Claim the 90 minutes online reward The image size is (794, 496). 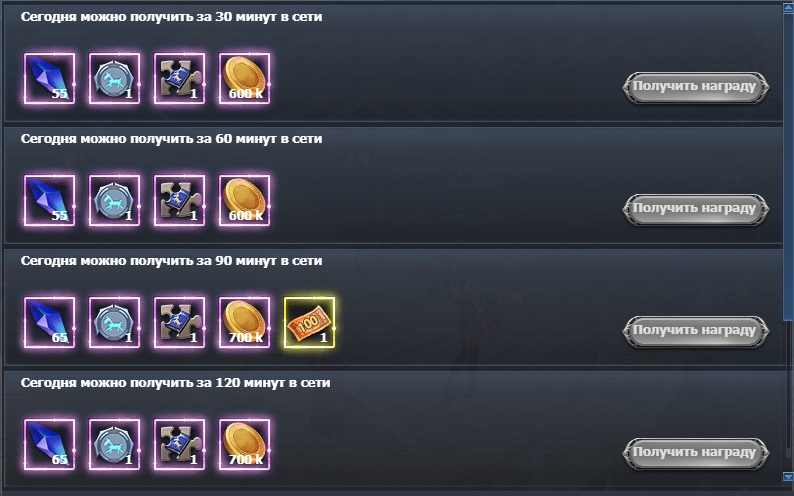696,331
